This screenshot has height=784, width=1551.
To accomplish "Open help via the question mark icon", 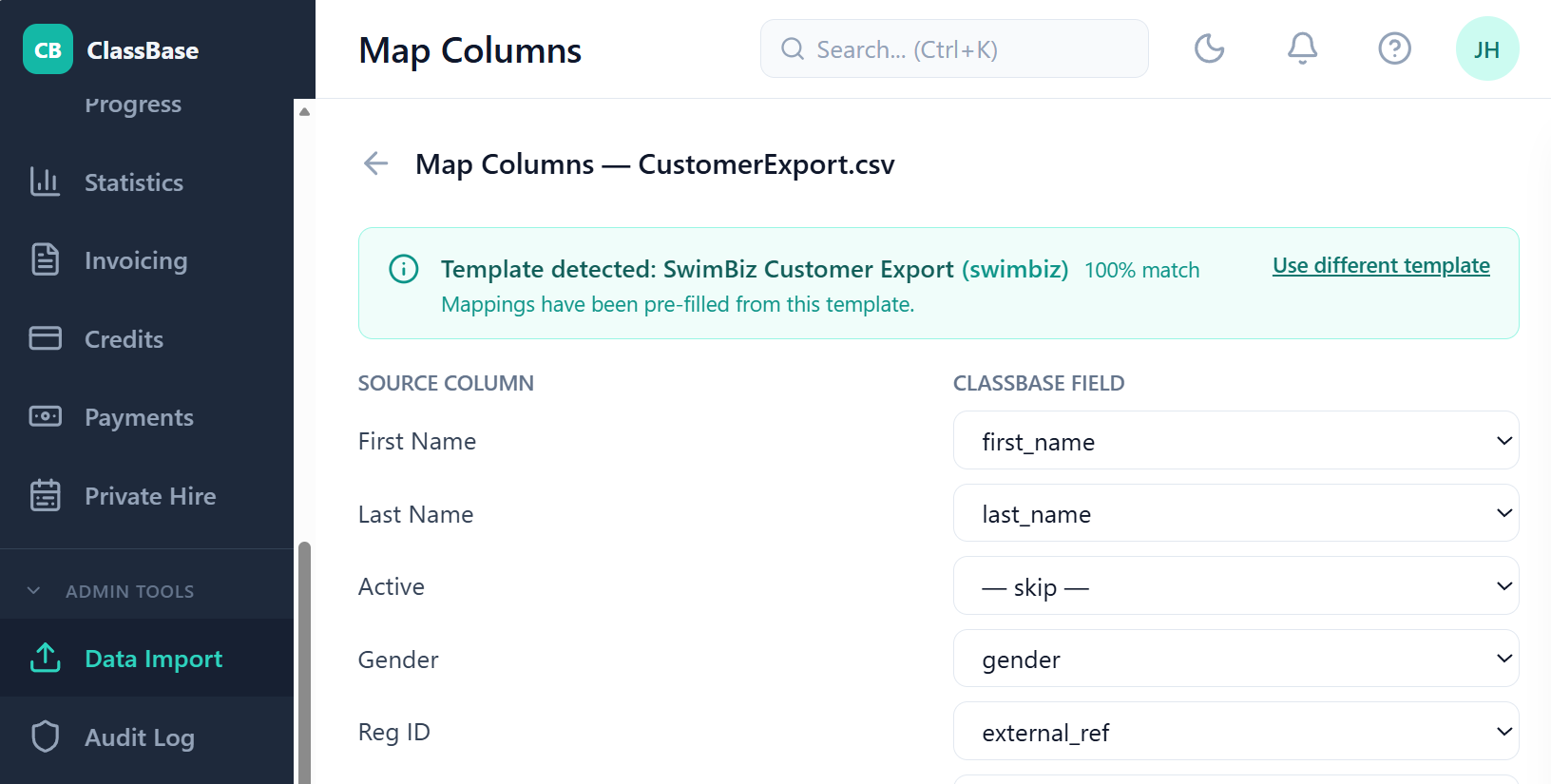I will click(1394, 48).
